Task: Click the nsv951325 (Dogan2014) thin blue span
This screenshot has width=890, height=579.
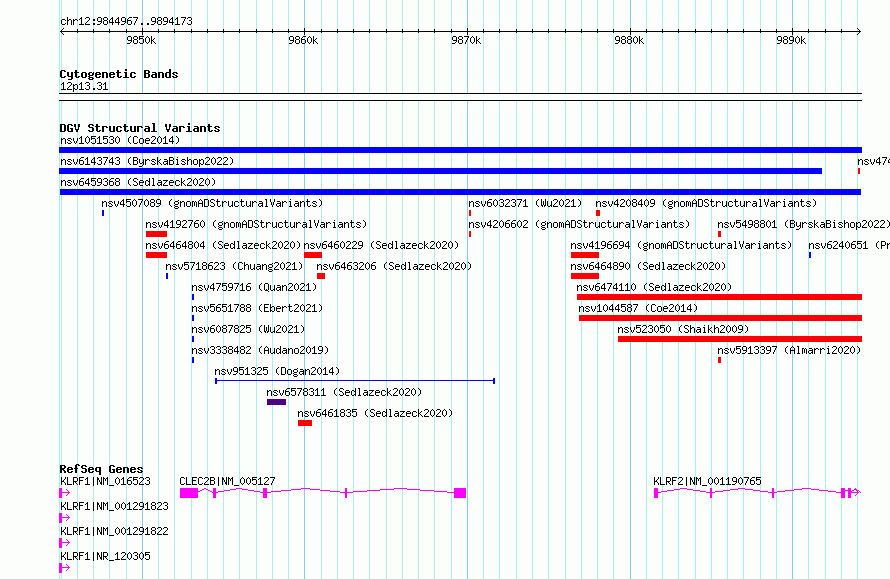Action: (355, 381)
